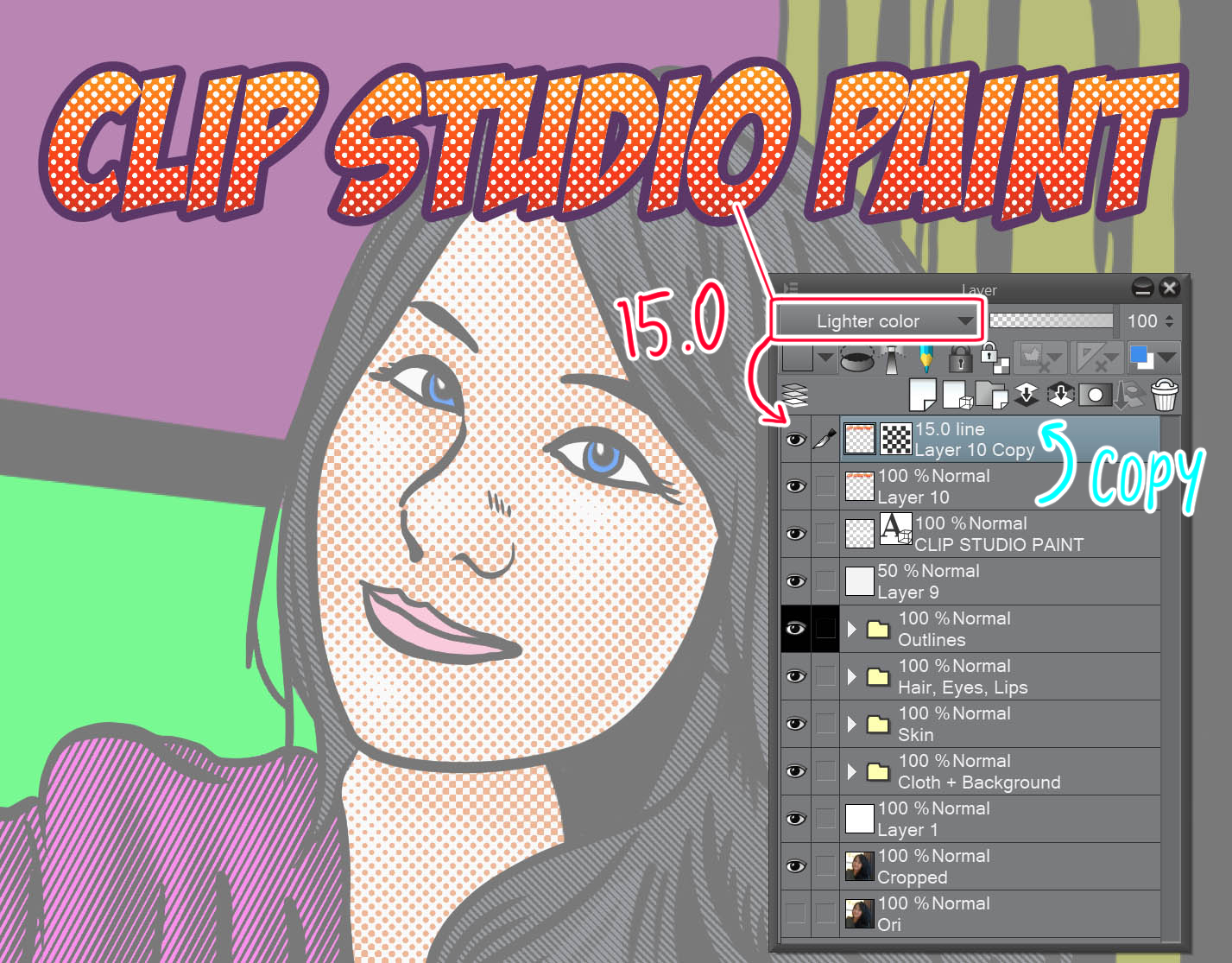Hide Layer 10 using its eye icon
The height and width of the screenshot is (963, 1232).
[x=795, y=486]
